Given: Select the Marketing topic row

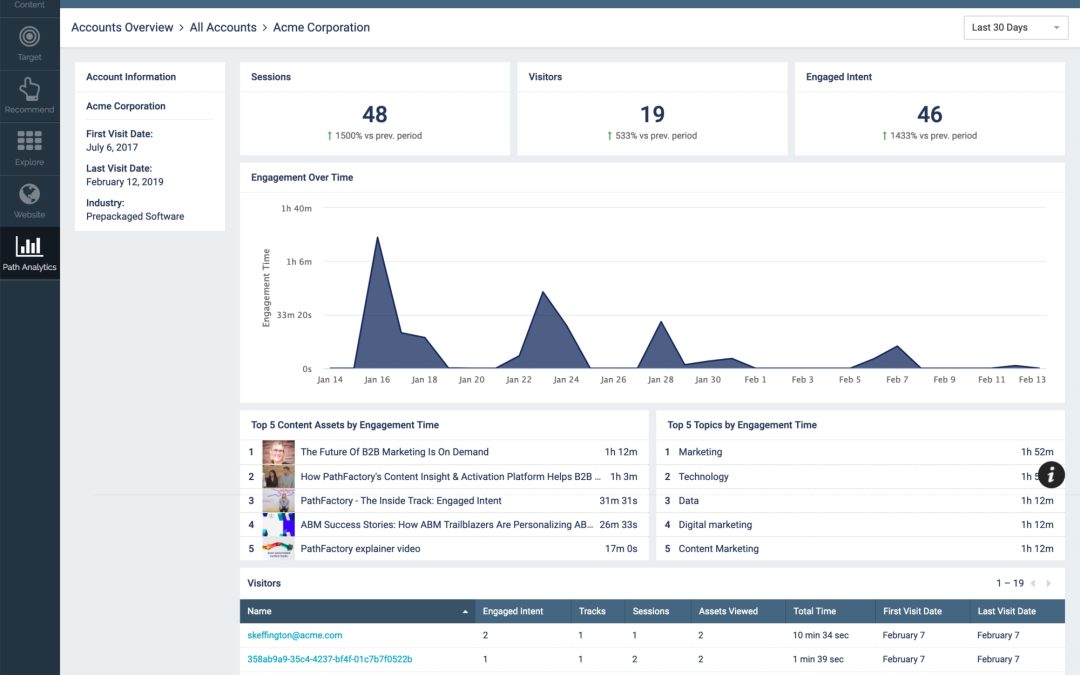Looking at the screenshot, I should tap(860, 452).
